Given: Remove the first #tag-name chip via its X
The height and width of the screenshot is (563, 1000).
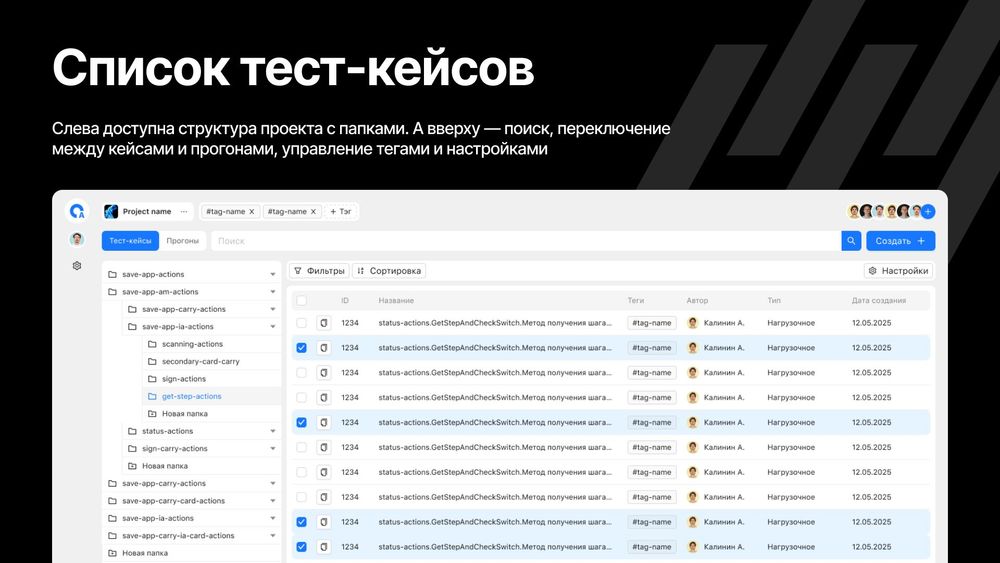Looking at the screenshot, I should pos(252,212).
